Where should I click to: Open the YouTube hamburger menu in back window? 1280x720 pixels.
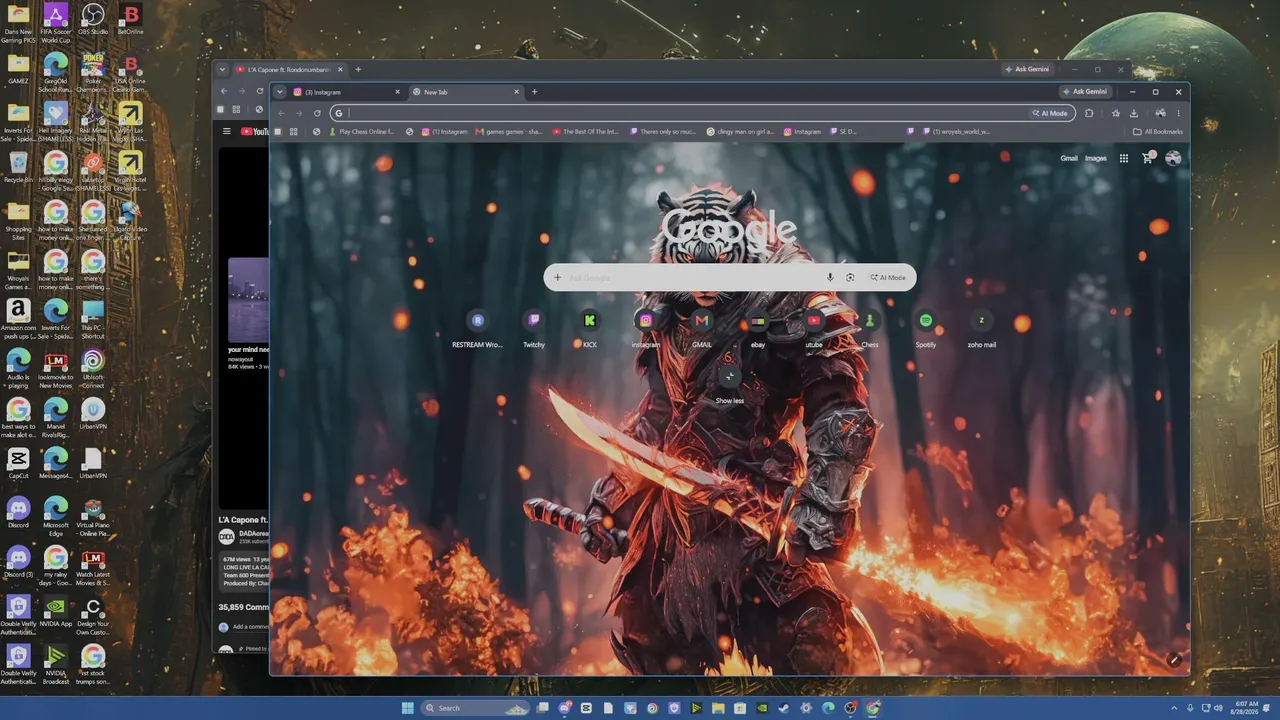(227, 131)
